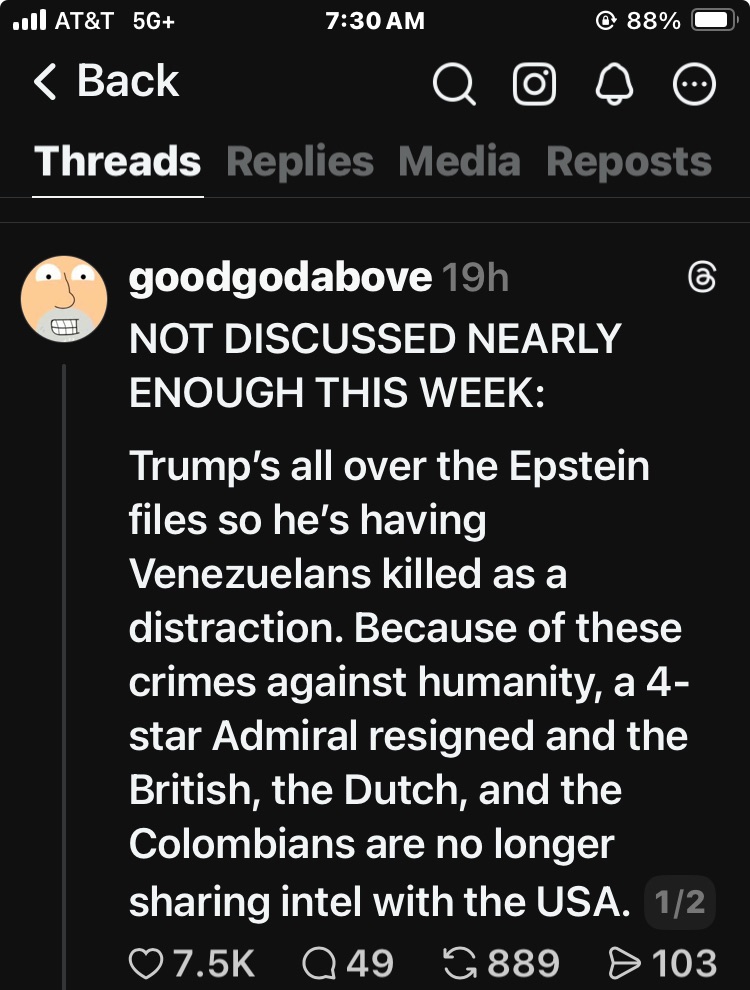
Task: Tap the goodgodabove profile avatar
Action: (64, 297)
